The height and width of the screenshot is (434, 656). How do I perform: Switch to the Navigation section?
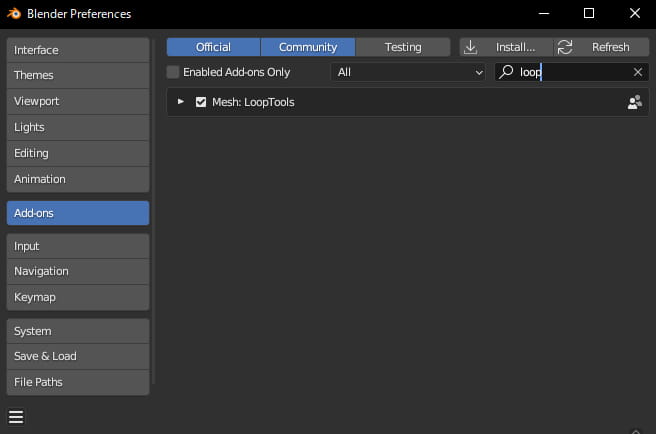point(78,271)
